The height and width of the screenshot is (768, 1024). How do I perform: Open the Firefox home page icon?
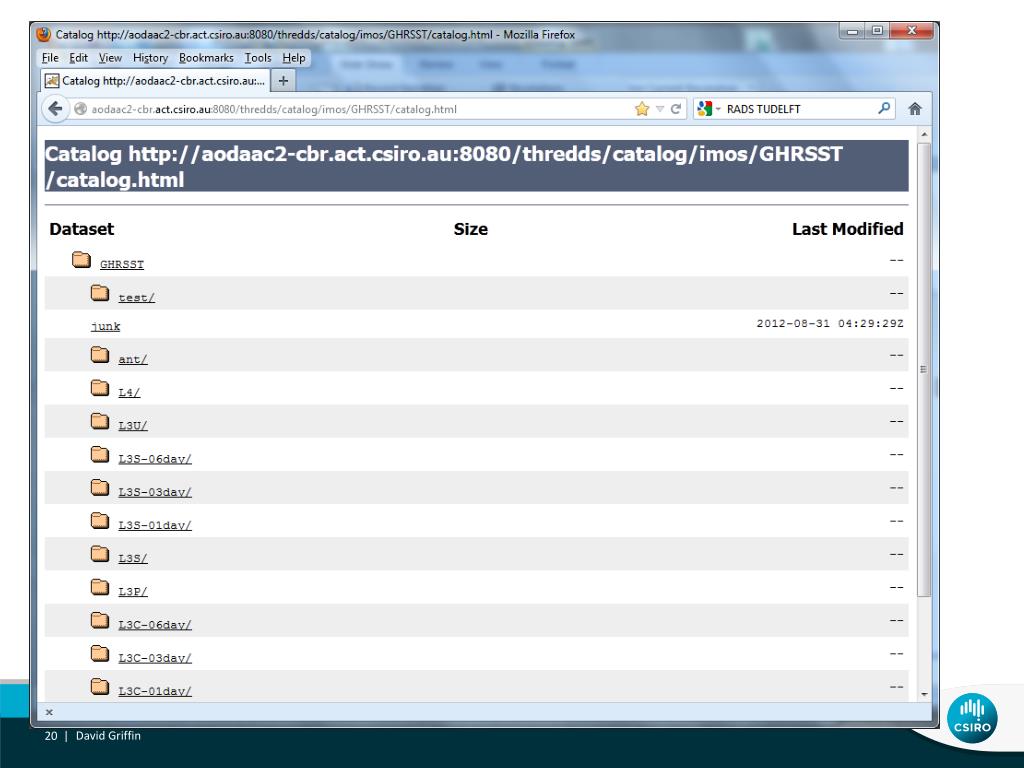tap(915, 109)
